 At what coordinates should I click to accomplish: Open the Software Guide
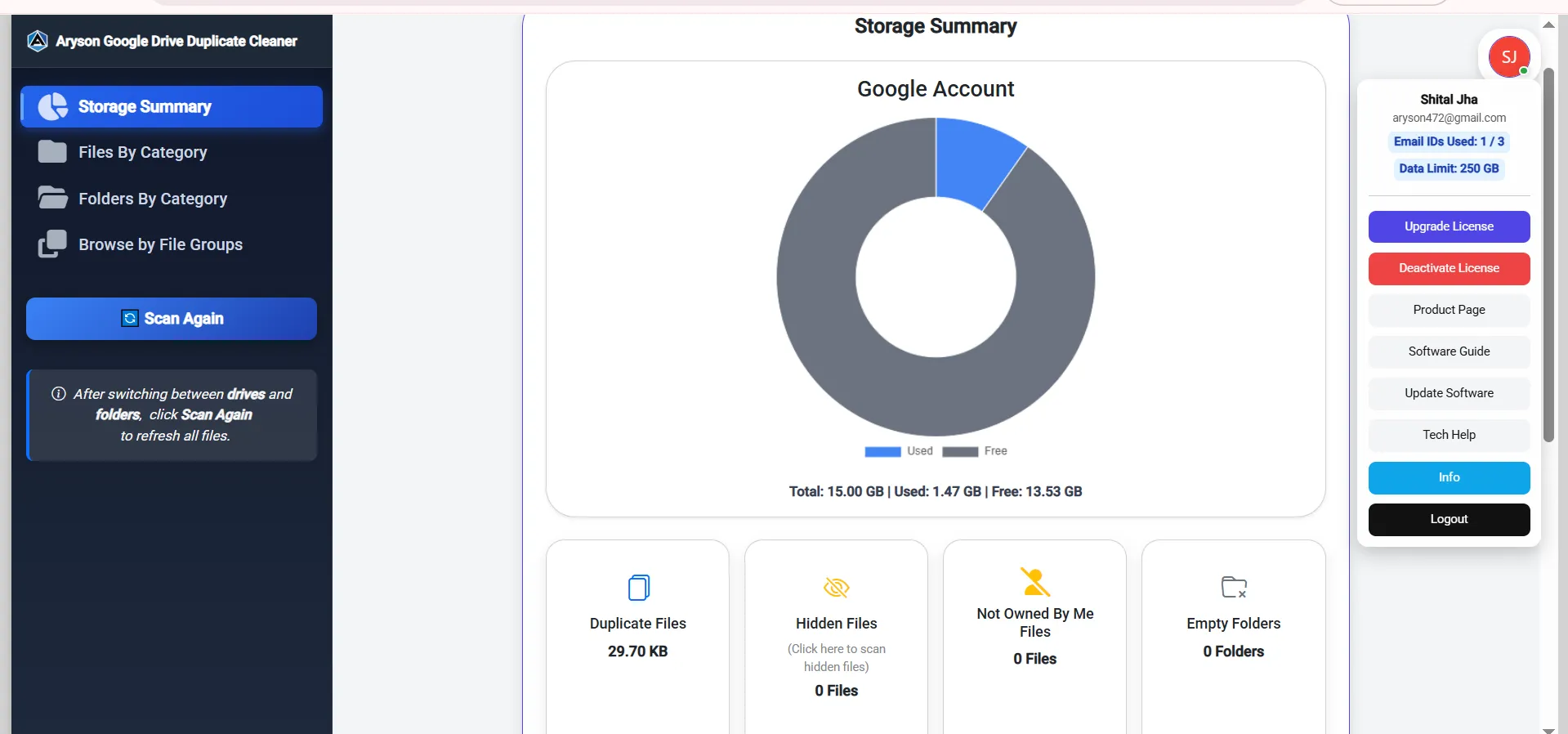point(1449,351)
